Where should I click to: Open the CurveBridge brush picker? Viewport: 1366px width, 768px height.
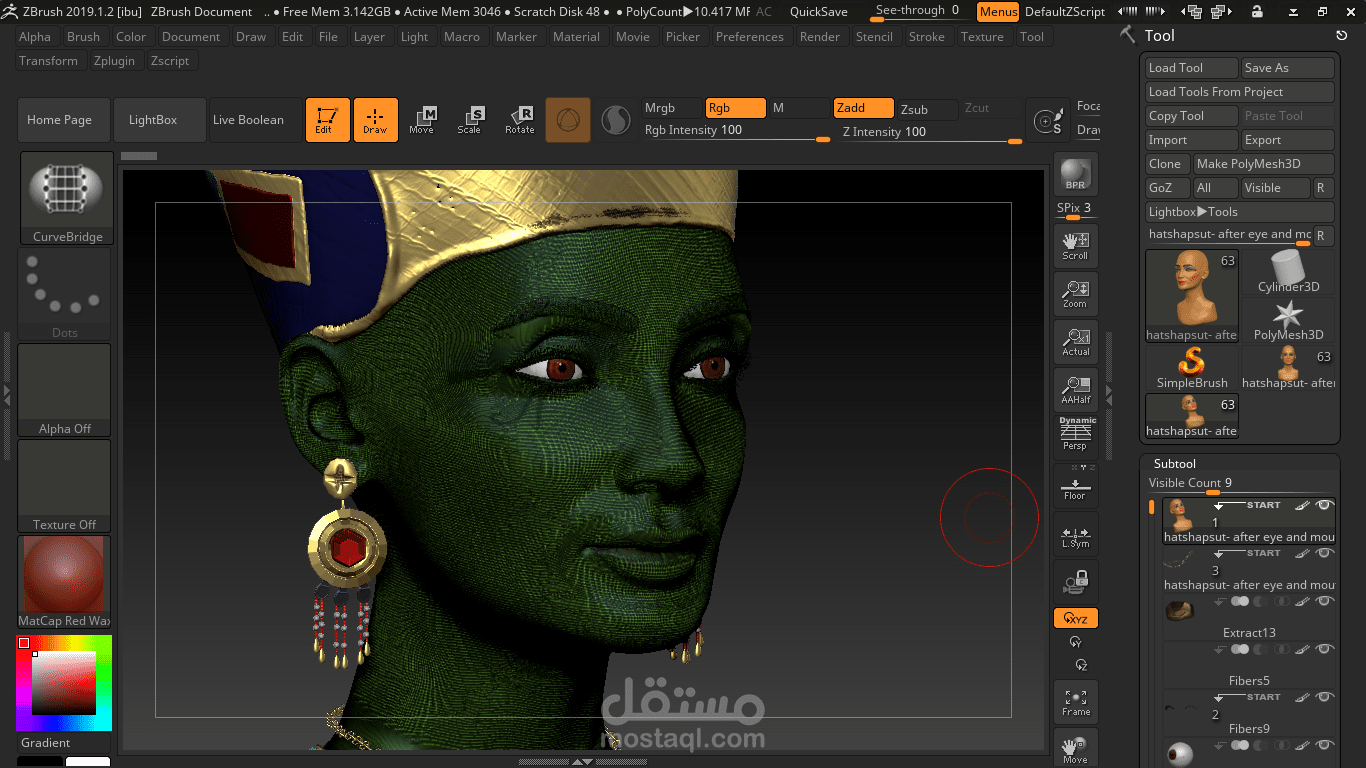point(66,198)
